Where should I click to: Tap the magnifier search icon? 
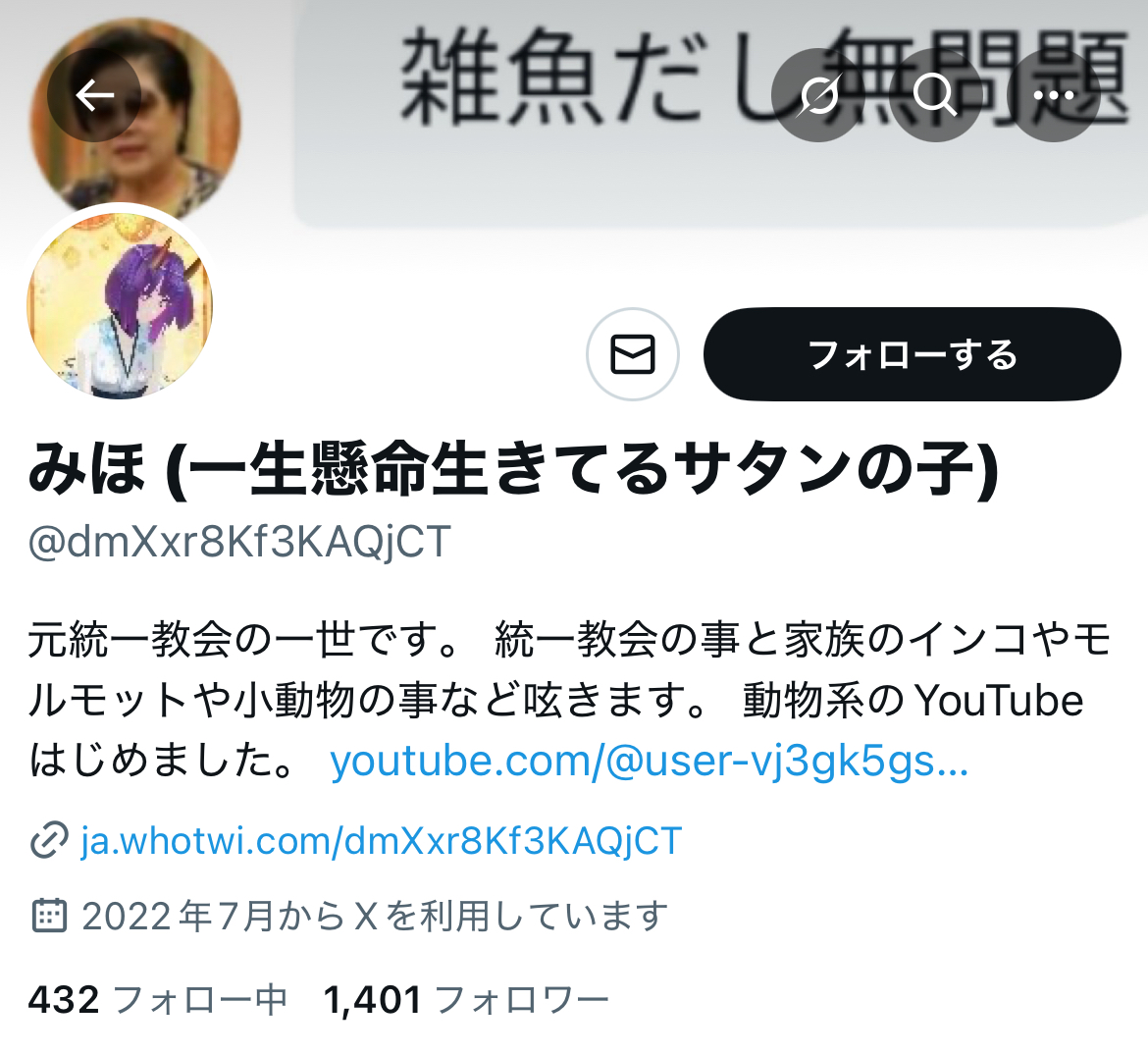point(936,94)
